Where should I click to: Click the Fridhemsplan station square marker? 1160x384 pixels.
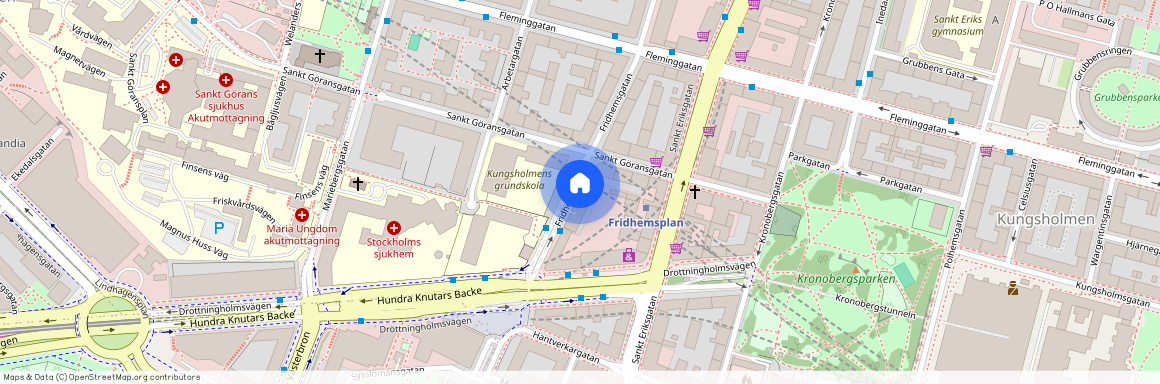tap(646, 208)
